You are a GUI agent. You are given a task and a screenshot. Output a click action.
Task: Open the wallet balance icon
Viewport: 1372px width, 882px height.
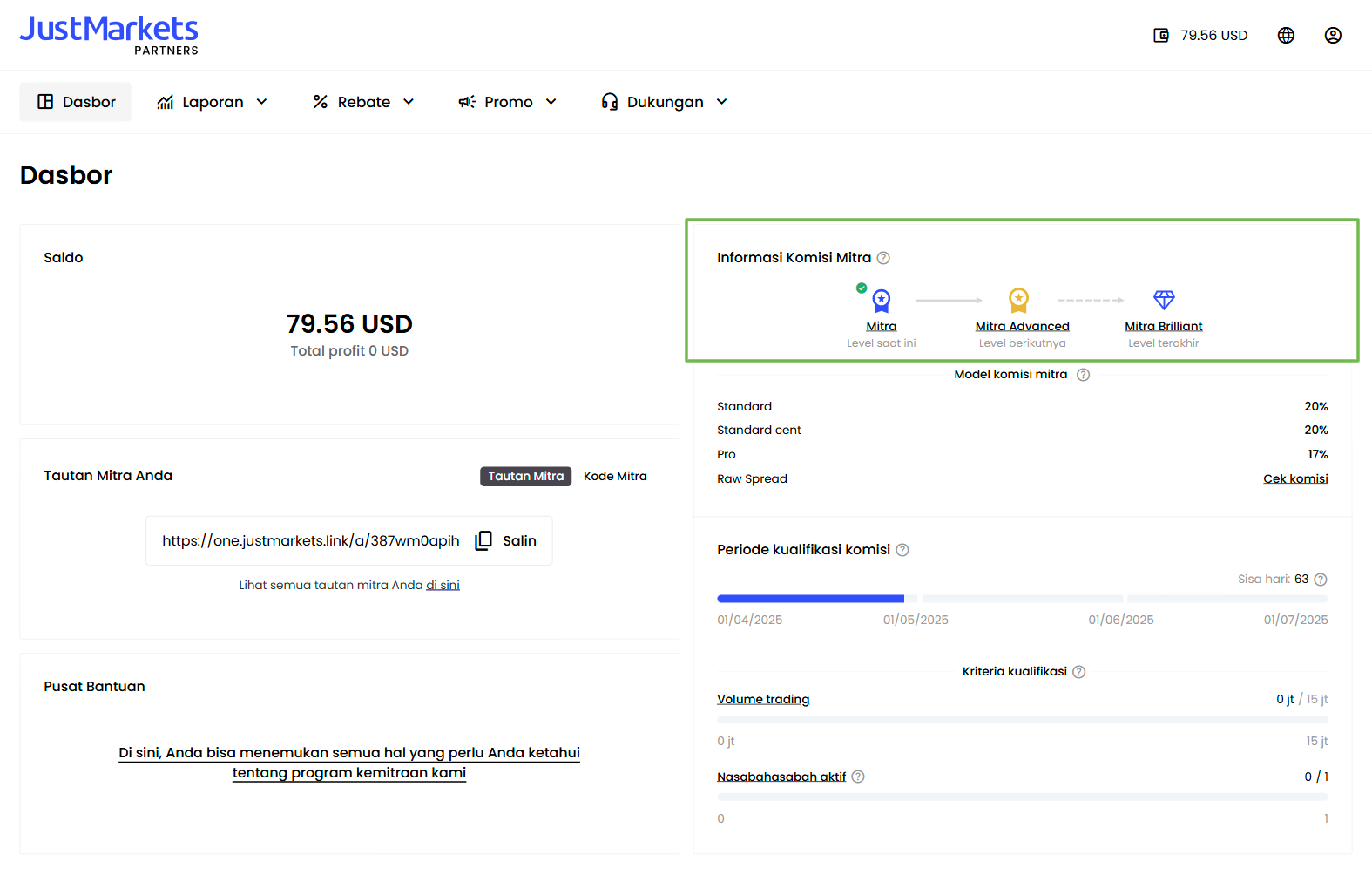[1161, 36]
